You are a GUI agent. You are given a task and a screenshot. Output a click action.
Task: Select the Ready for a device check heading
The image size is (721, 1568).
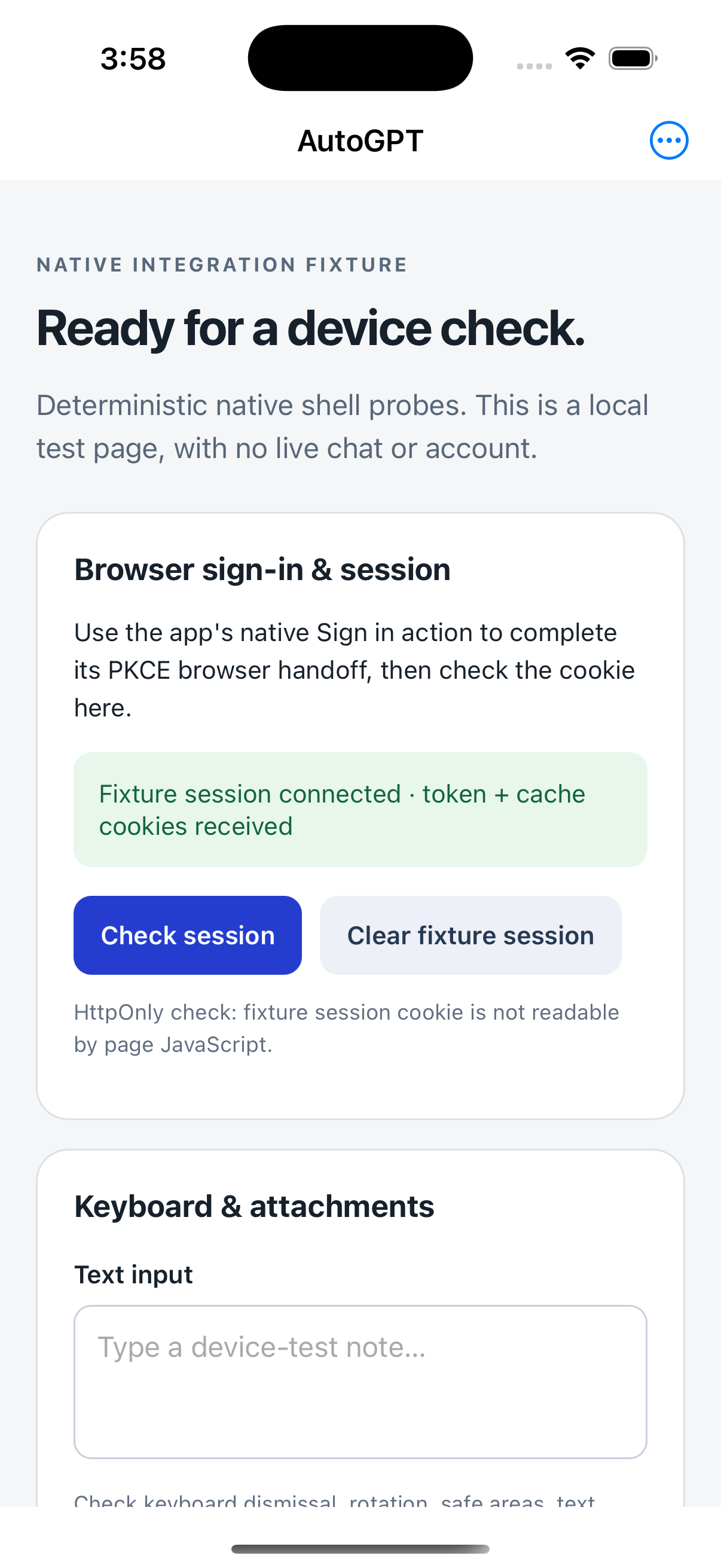310,329
